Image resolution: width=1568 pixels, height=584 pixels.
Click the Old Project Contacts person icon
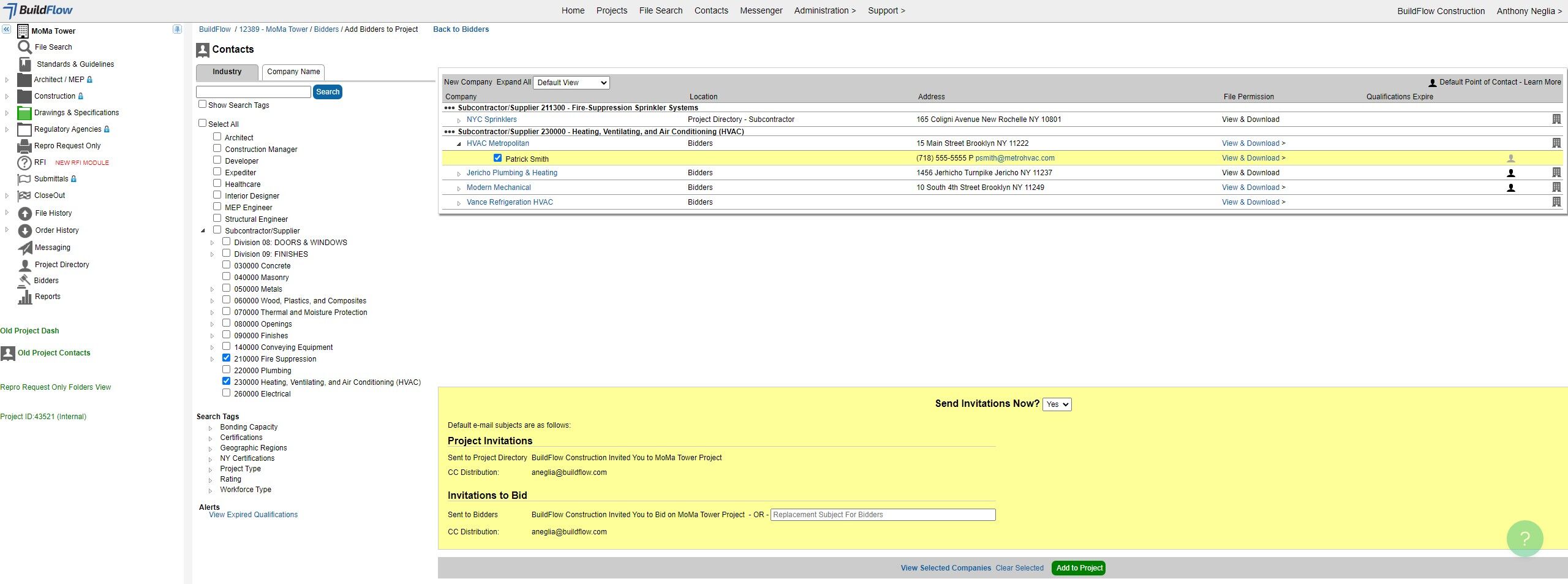pos(8,353)
